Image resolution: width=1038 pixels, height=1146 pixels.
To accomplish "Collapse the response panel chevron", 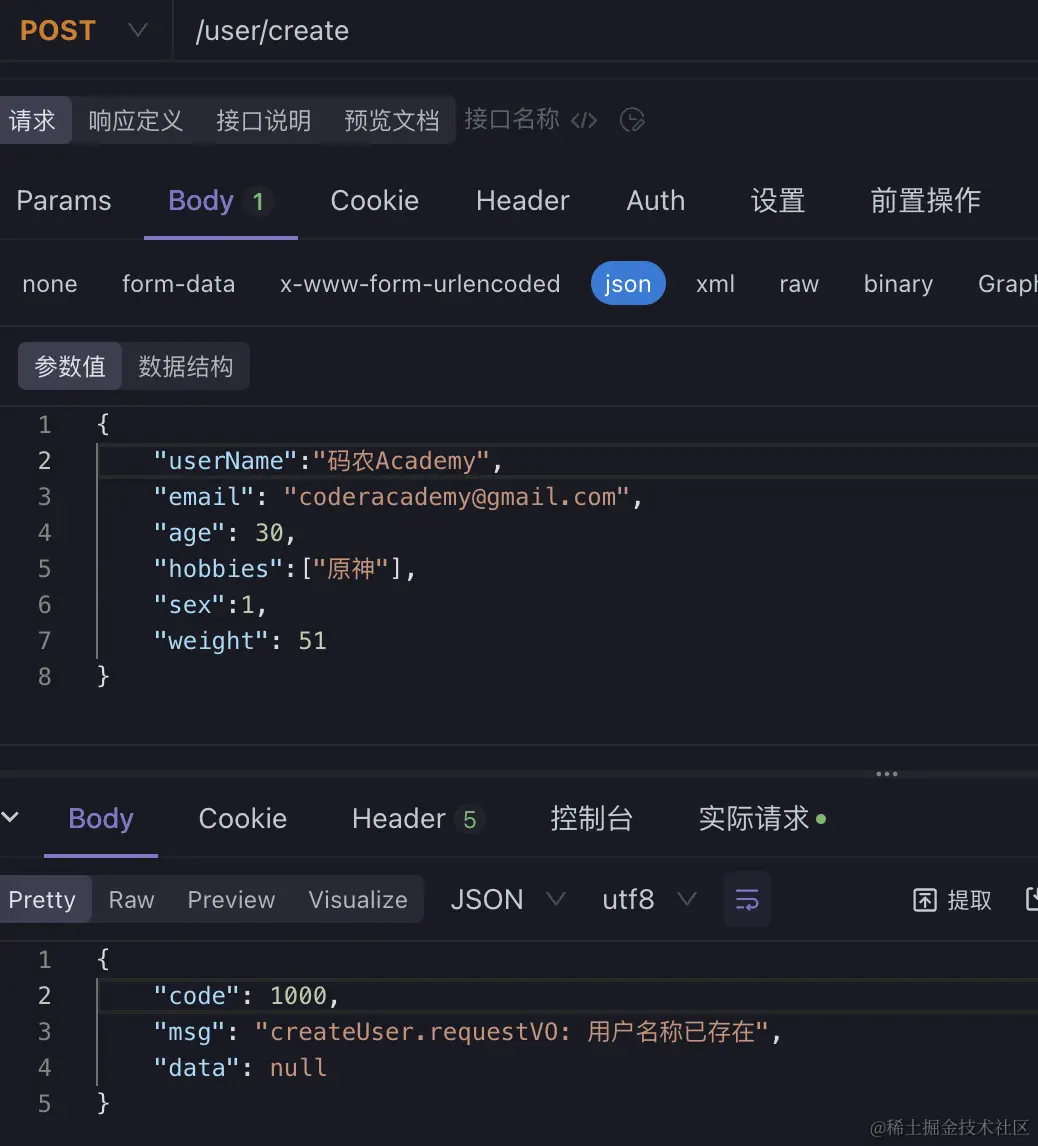I will pyautogui.click(x=10, y=817).
